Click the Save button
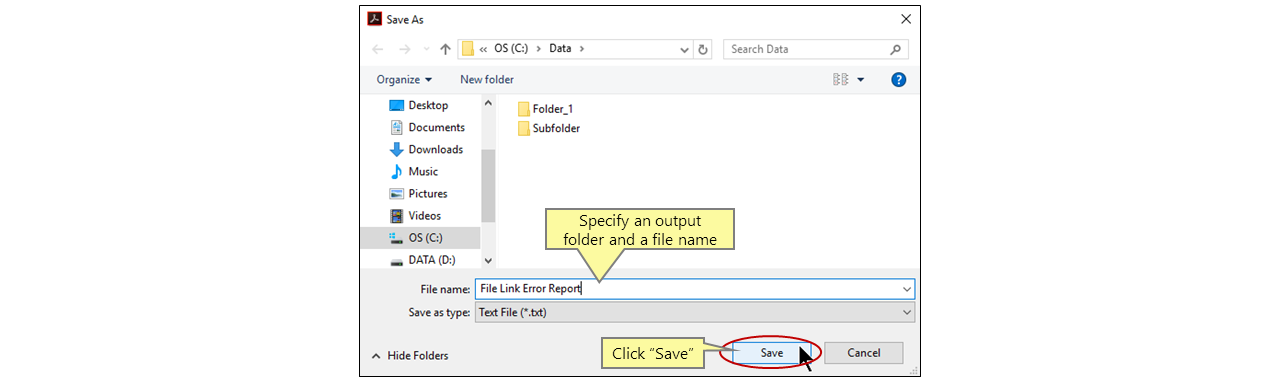 coord(771,353)
